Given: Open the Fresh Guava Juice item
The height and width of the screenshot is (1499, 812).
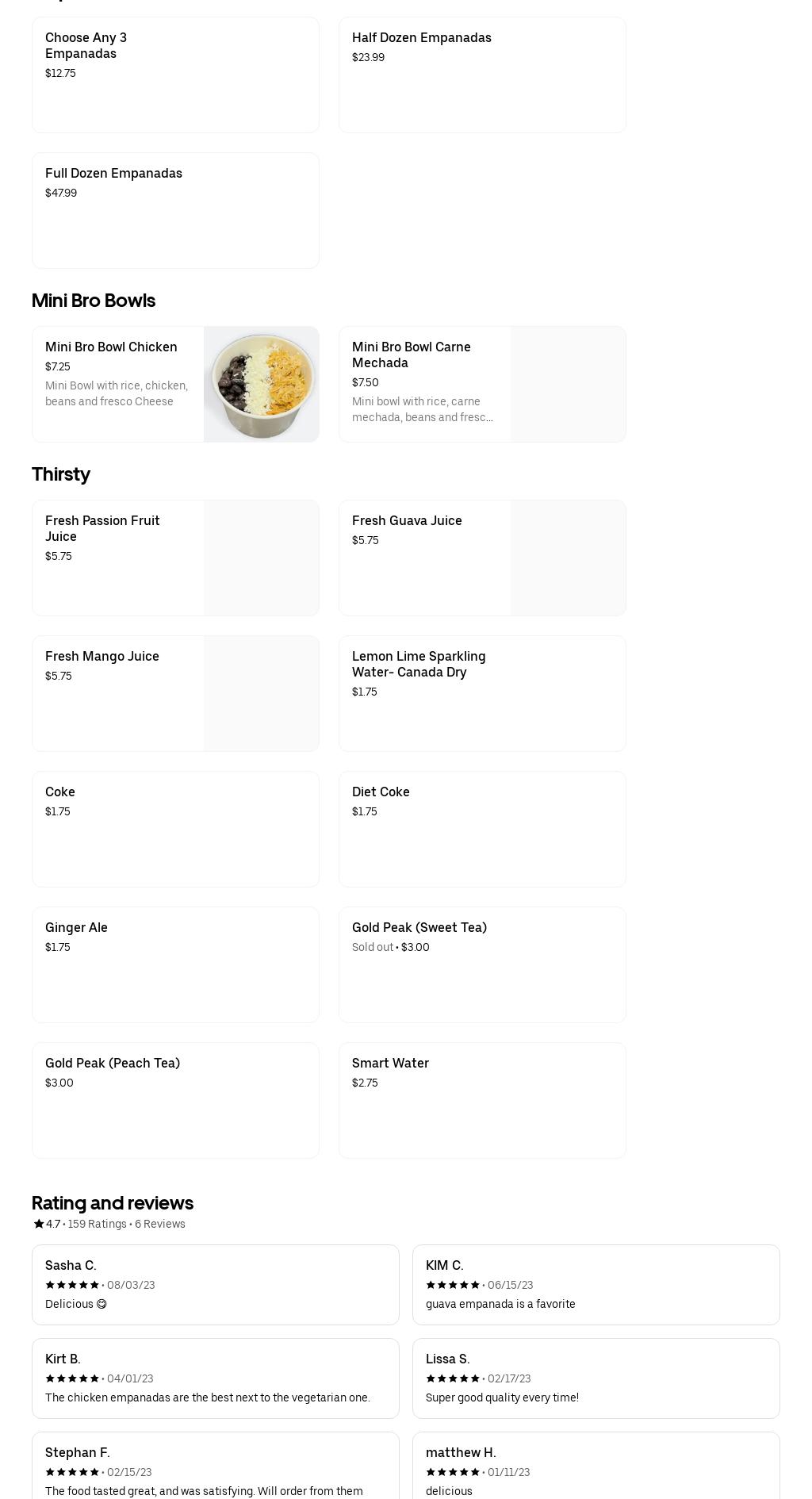Looking at the screenshot, I should click(x=482, y=558).
